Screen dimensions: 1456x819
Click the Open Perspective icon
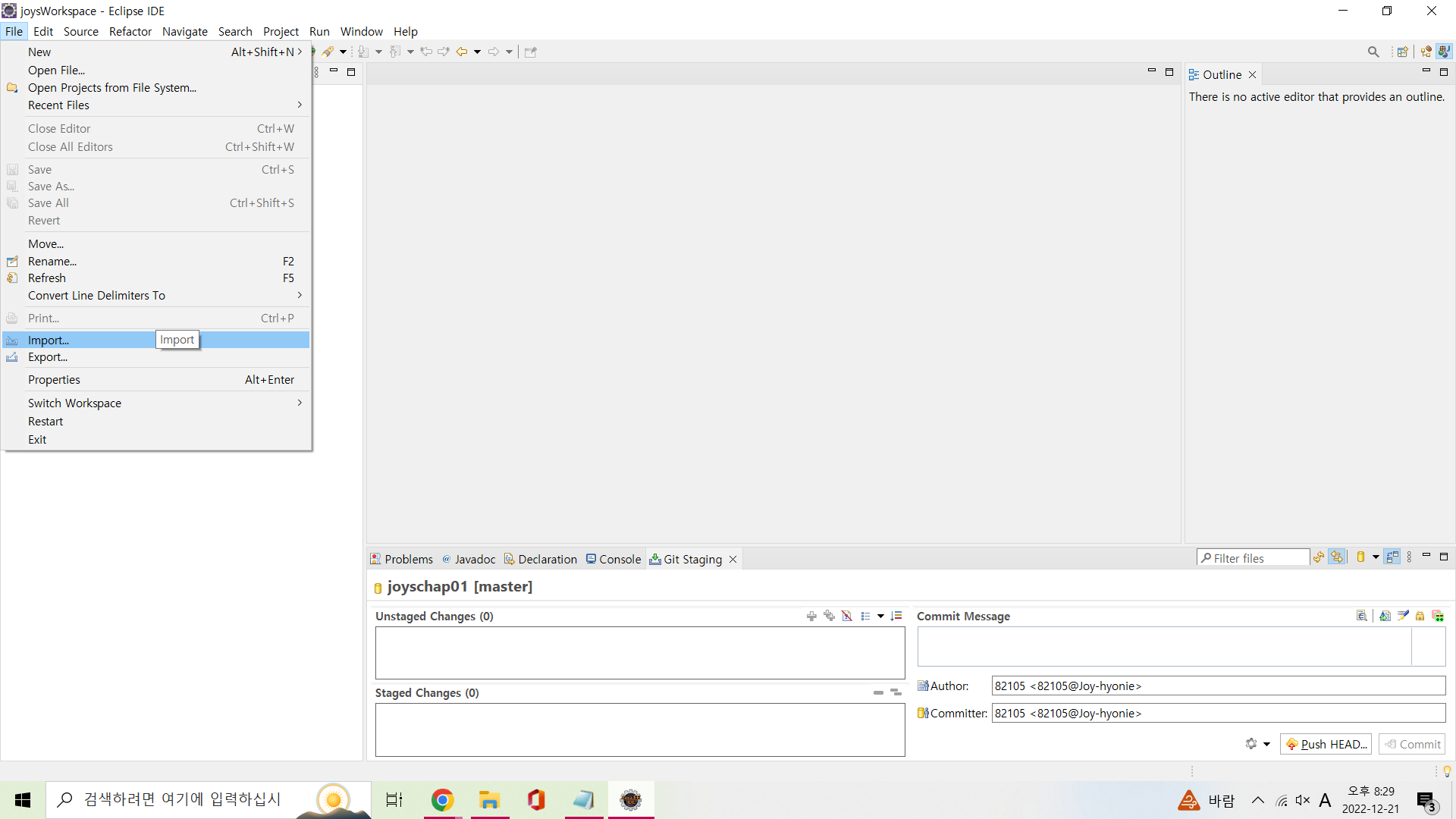(x=1402, y=52)
